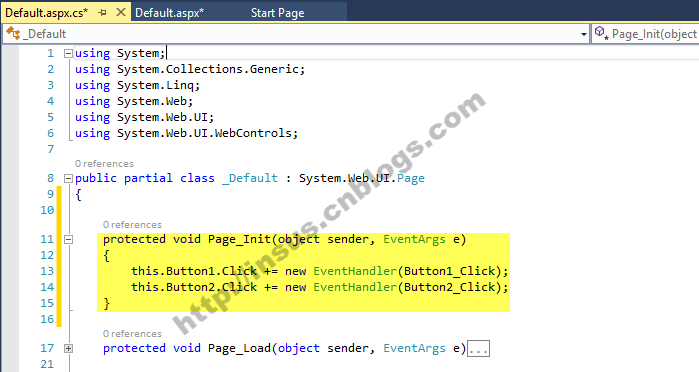Image resolution: width=699 pixels, height=372 pixels.
Task: Click the _Default class icon in navigation bar
Action: tap(13, 33)
